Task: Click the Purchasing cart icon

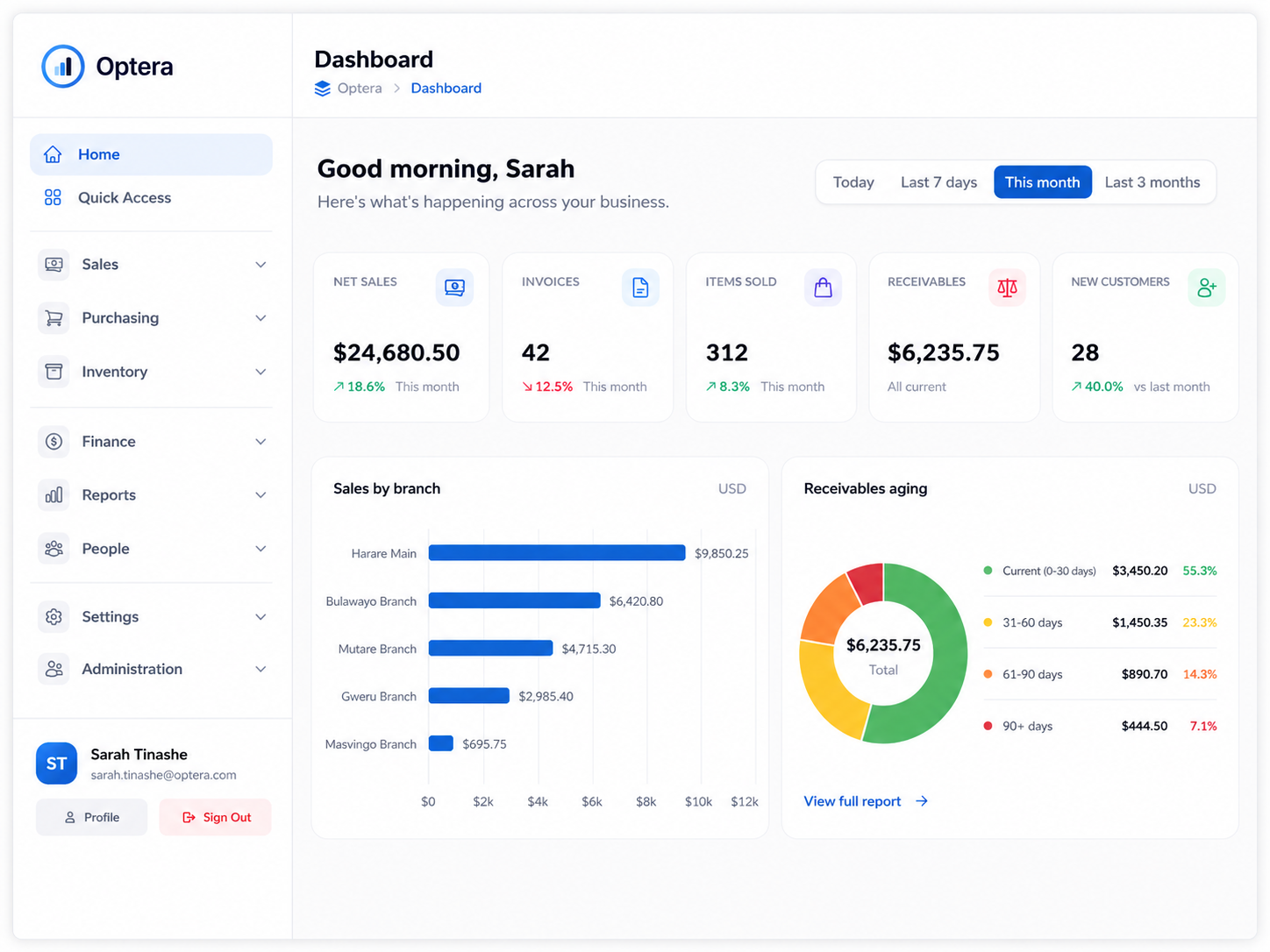Action: coord(54,318)
